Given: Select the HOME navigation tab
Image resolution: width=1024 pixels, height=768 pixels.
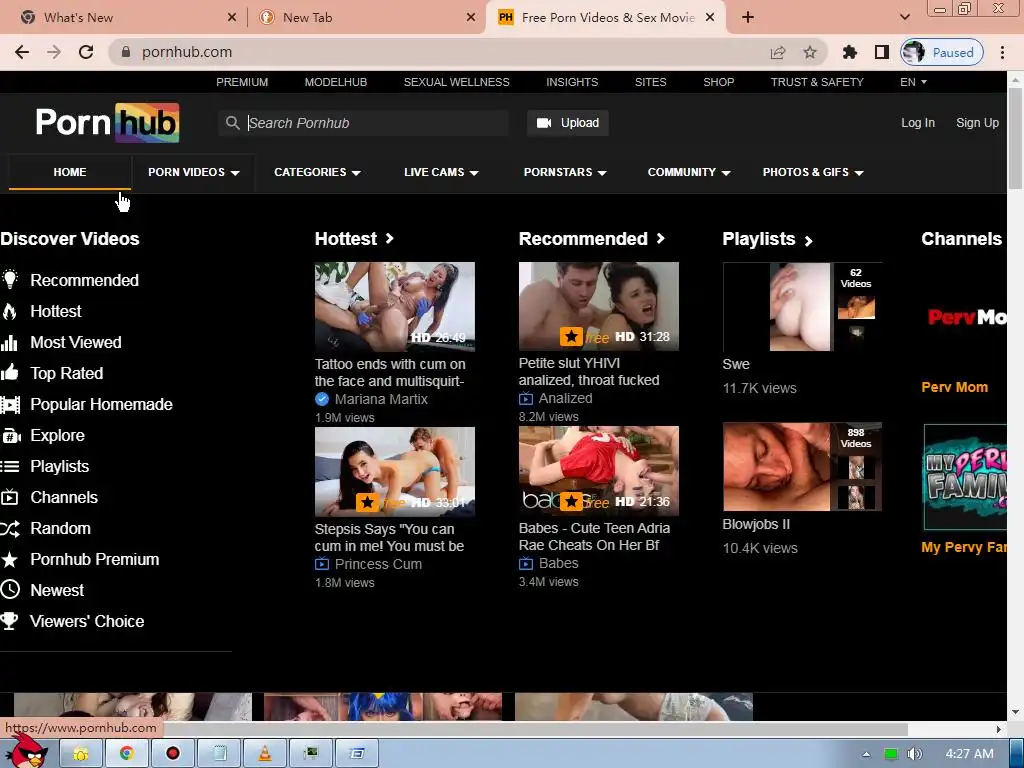Looking at the screenshot, I should (x=70, y=172).
